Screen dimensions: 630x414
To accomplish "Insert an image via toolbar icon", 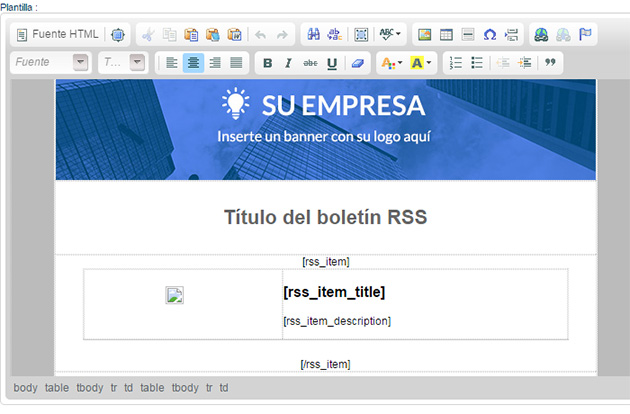I will pos(424,35).
